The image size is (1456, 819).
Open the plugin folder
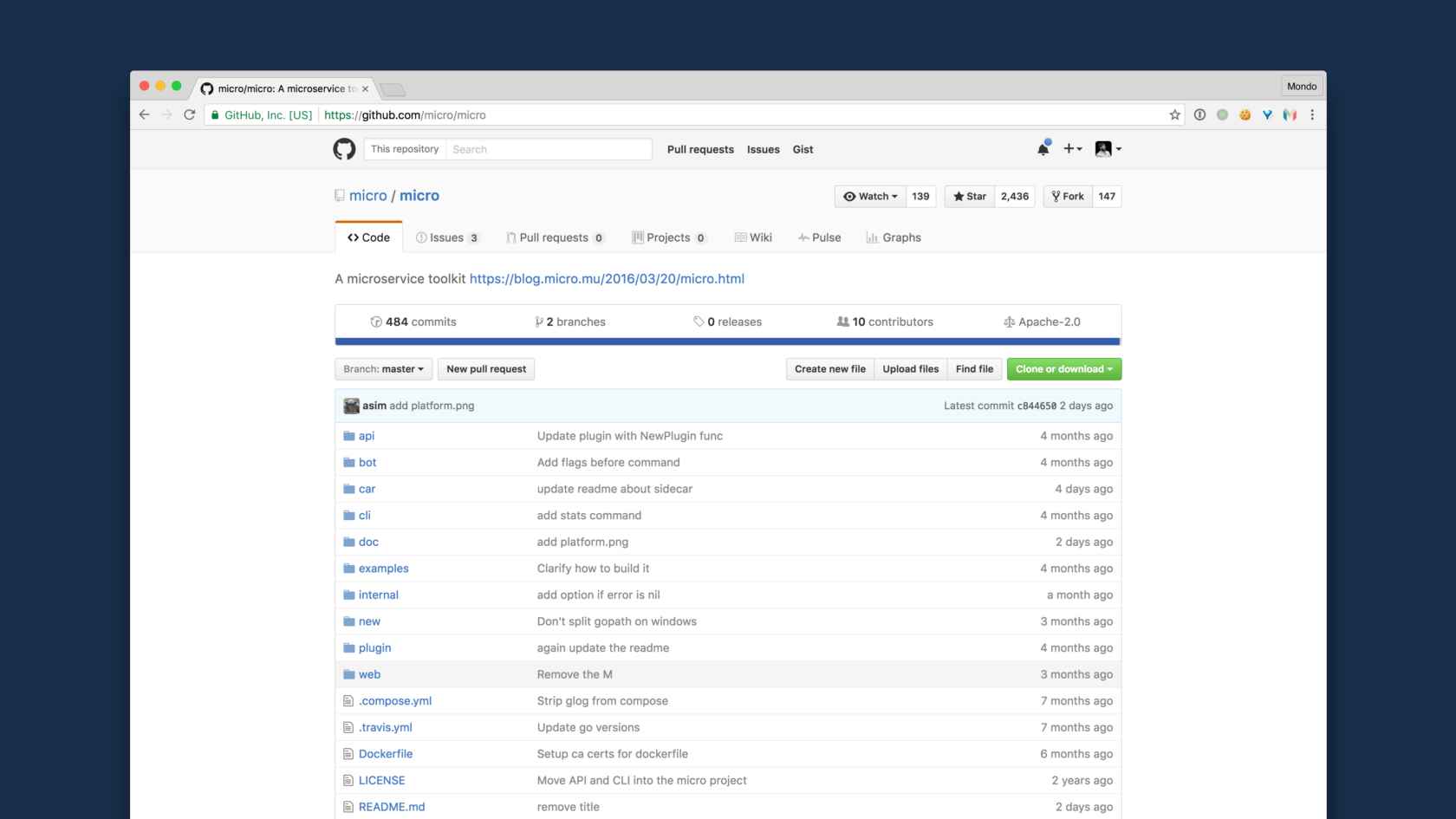(374, 648)
